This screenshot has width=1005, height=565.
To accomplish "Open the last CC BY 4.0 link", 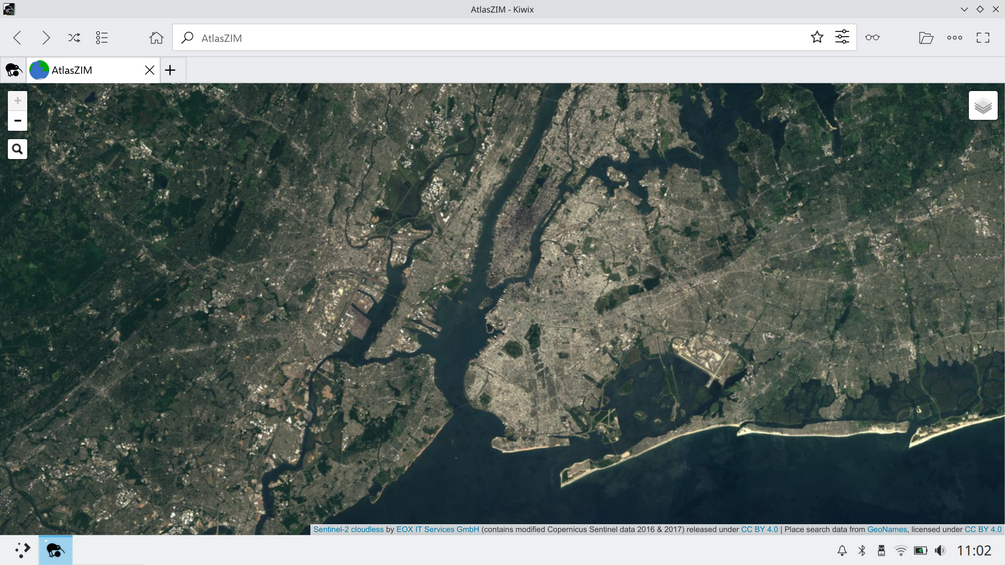I will [983, 529].
